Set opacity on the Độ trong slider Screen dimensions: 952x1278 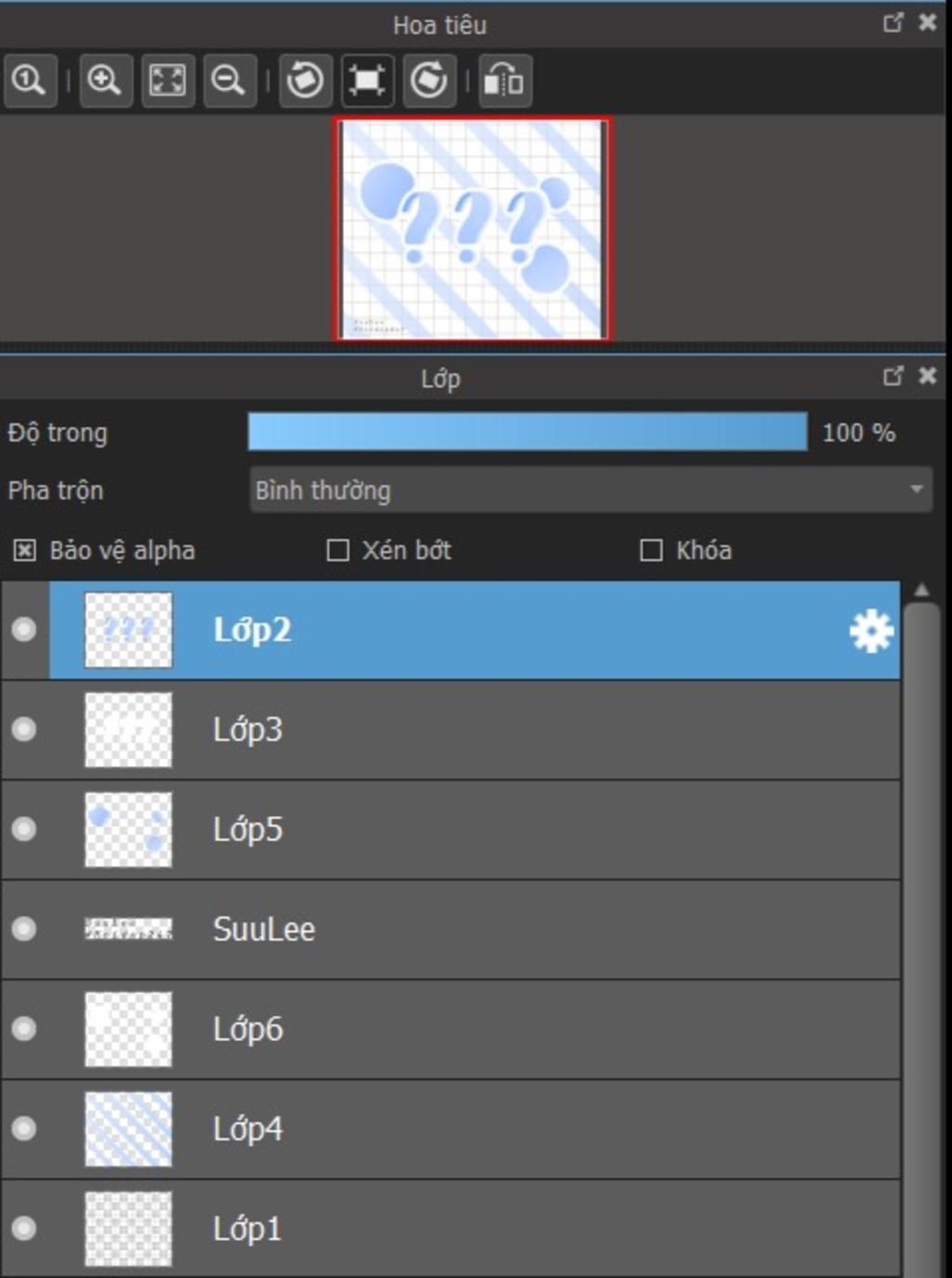tap(527, 433)
